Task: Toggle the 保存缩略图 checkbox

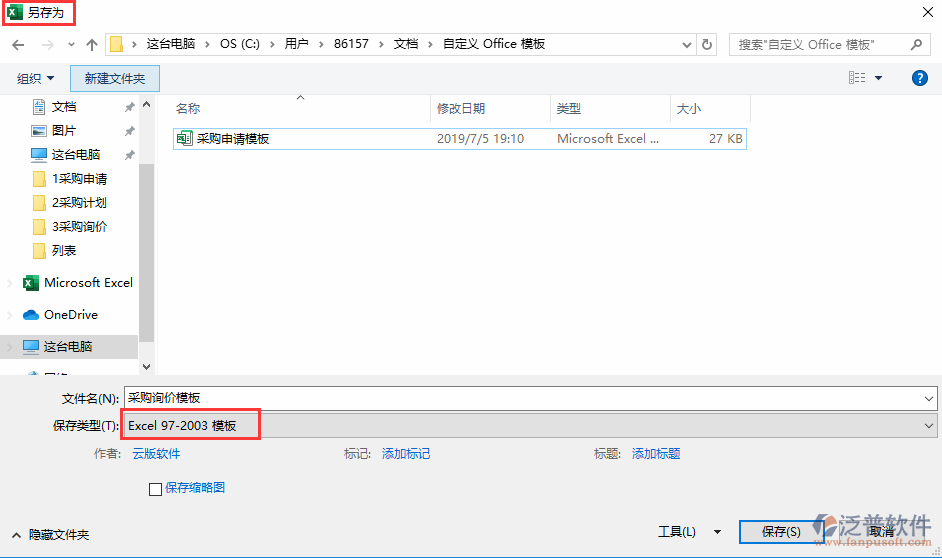Action: 155,489
